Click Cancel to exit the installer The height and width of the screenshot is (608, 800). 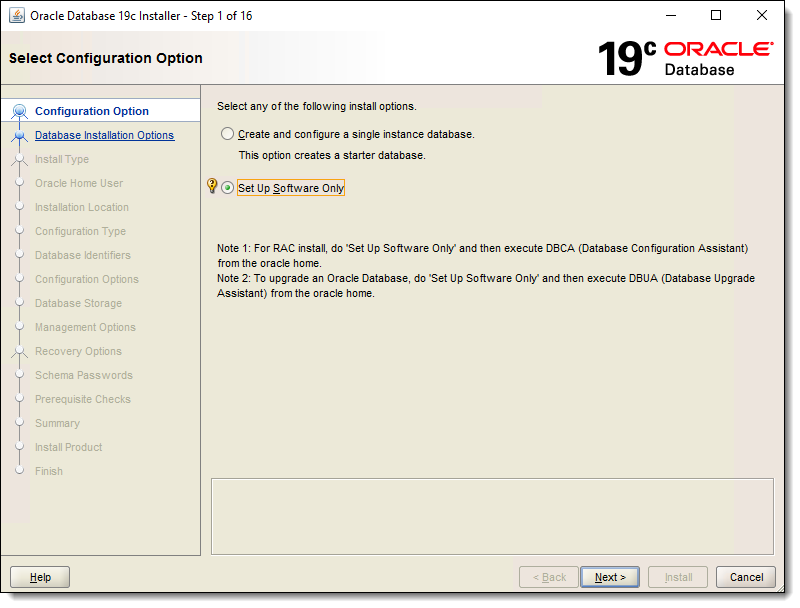[745, 577]
